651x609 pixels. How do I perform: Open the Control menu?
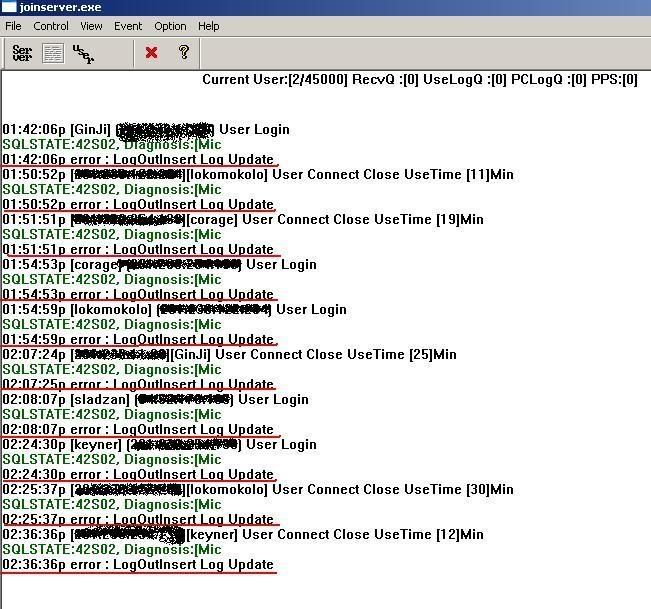tap(51, 26)
